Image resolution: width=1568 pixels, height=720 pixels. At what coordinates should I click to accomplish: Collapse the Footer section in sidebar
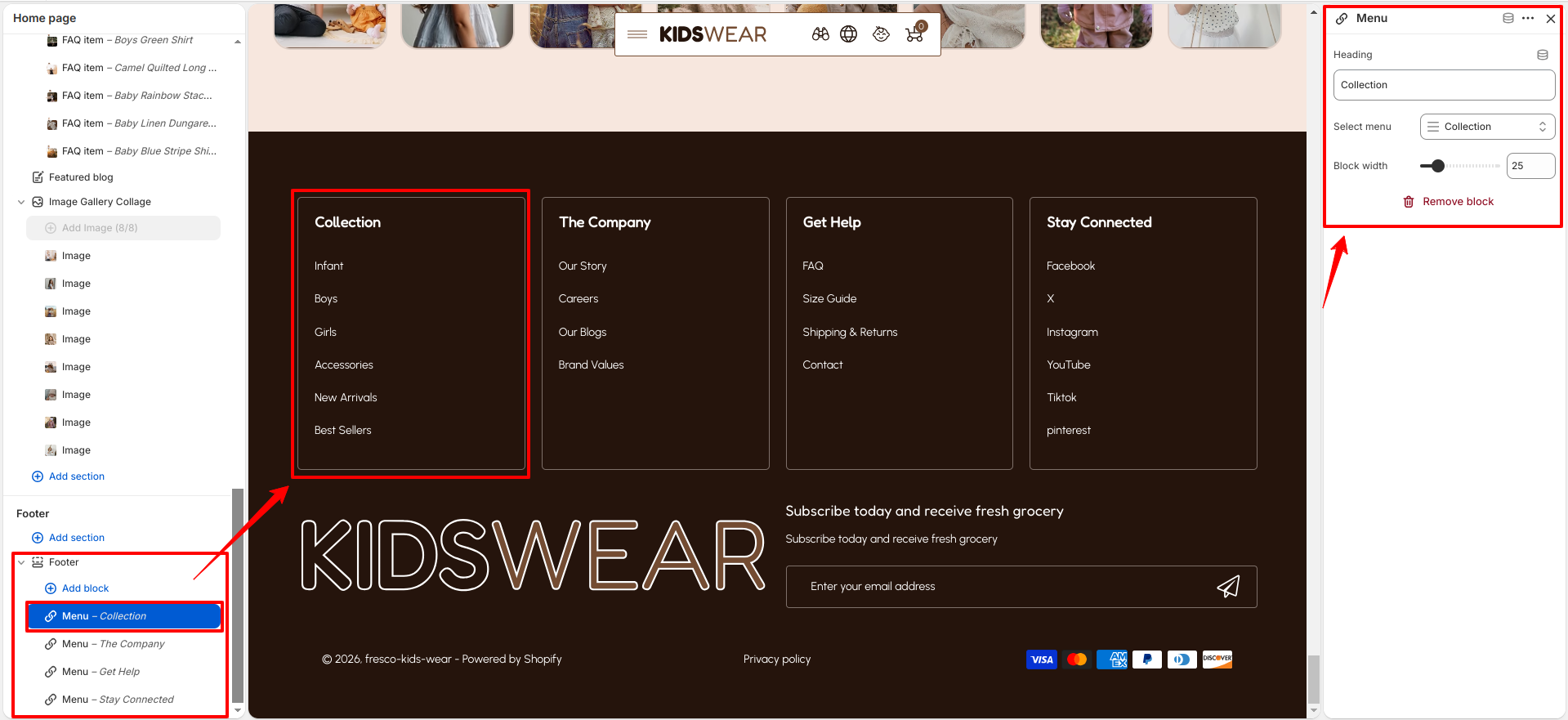[x=21, y=562]
